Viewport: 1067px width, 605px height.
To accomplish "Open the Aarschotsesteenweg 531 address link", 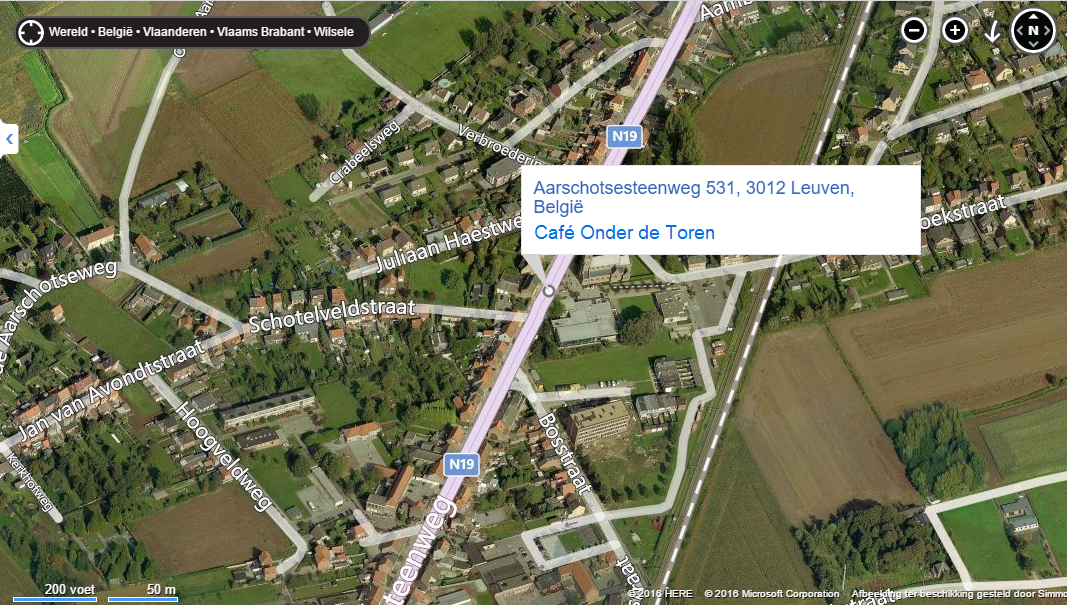I will [693, 197].
